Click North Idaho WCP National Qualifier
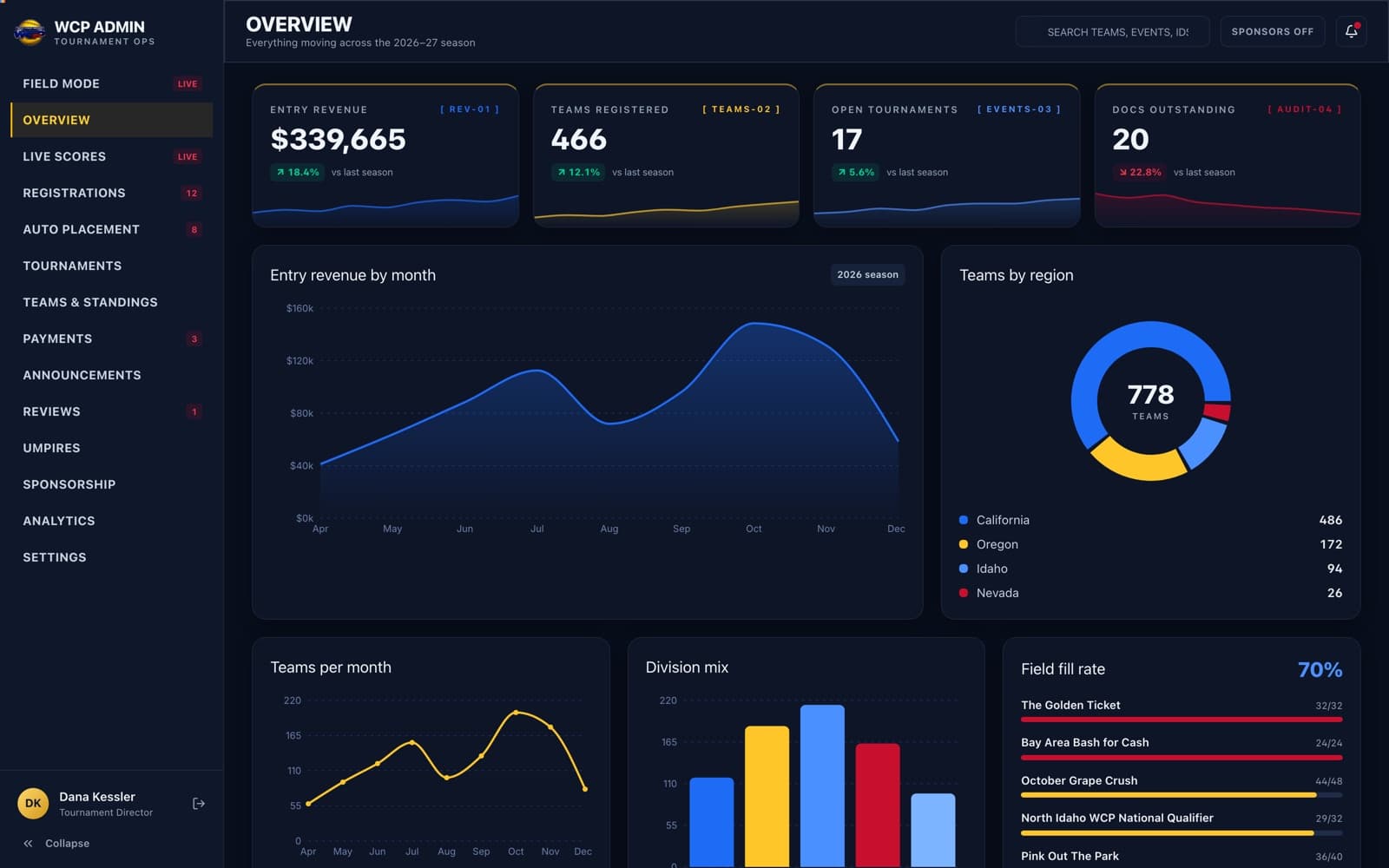 tap(1117, 818)
